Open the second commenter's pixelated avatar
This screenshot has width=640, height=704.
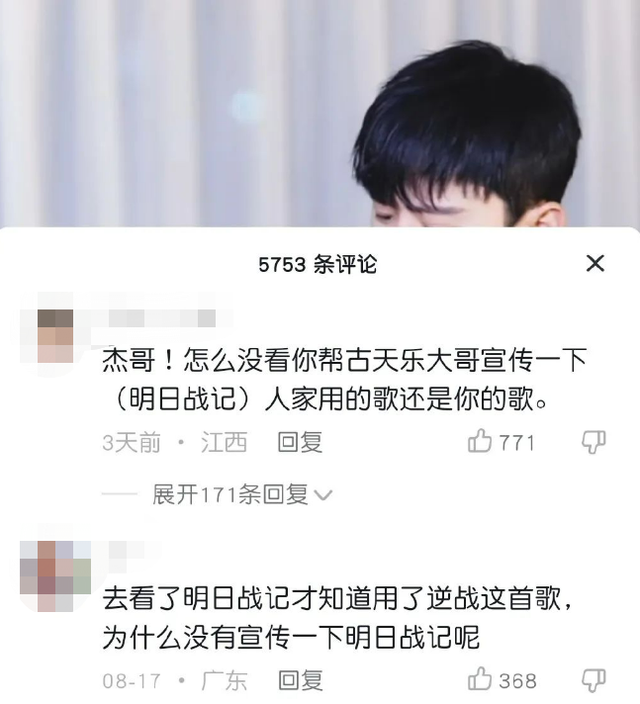coord(55,576)
